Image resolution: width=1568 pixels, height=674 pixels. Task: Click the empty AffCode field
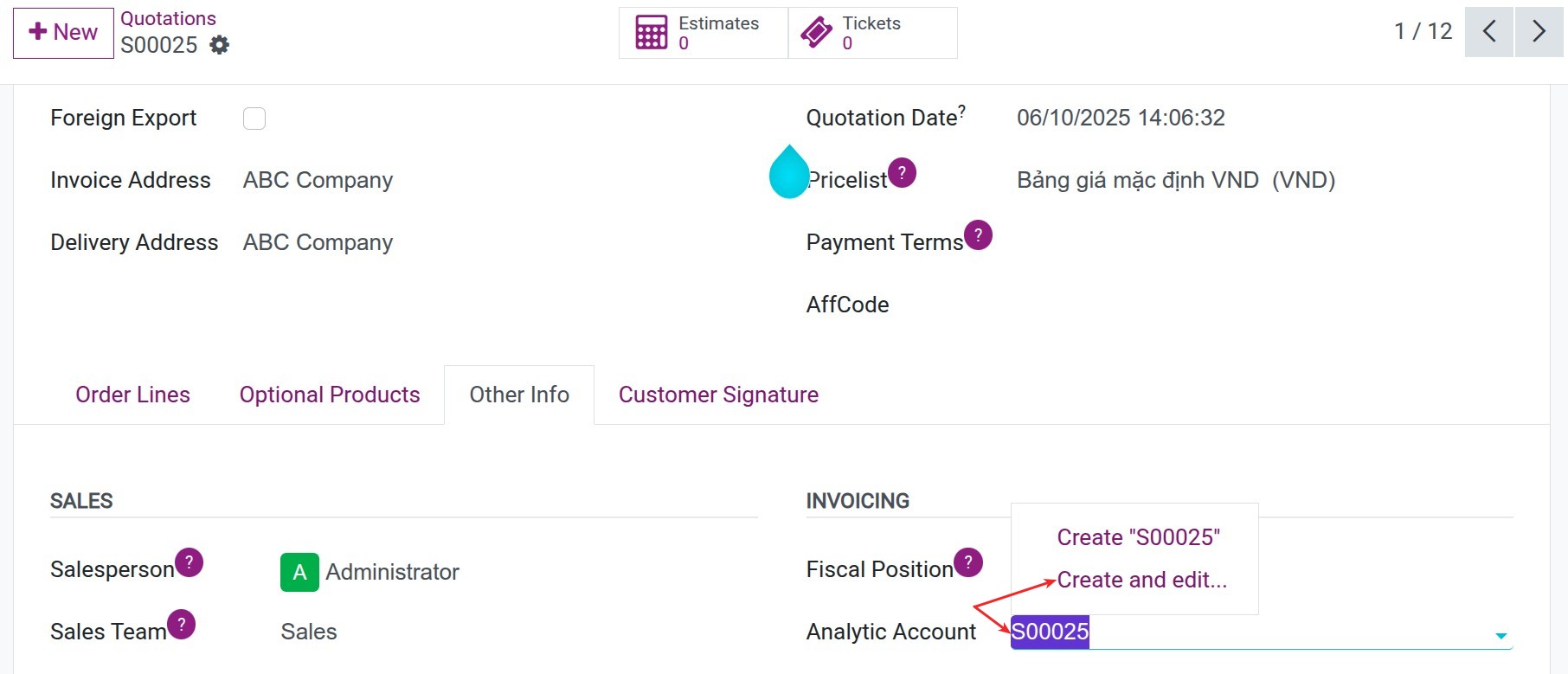[1263, 305]
